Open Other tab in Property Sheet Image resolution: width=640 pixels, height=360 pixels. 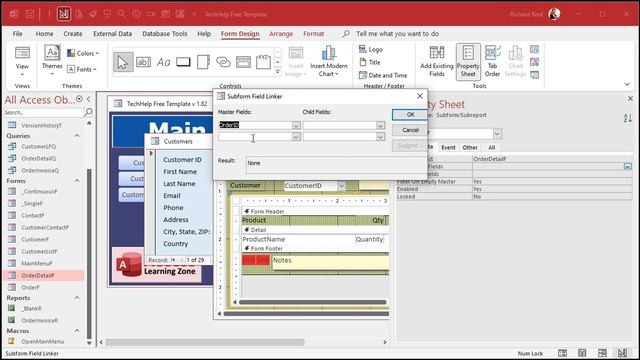coord(470,147)
